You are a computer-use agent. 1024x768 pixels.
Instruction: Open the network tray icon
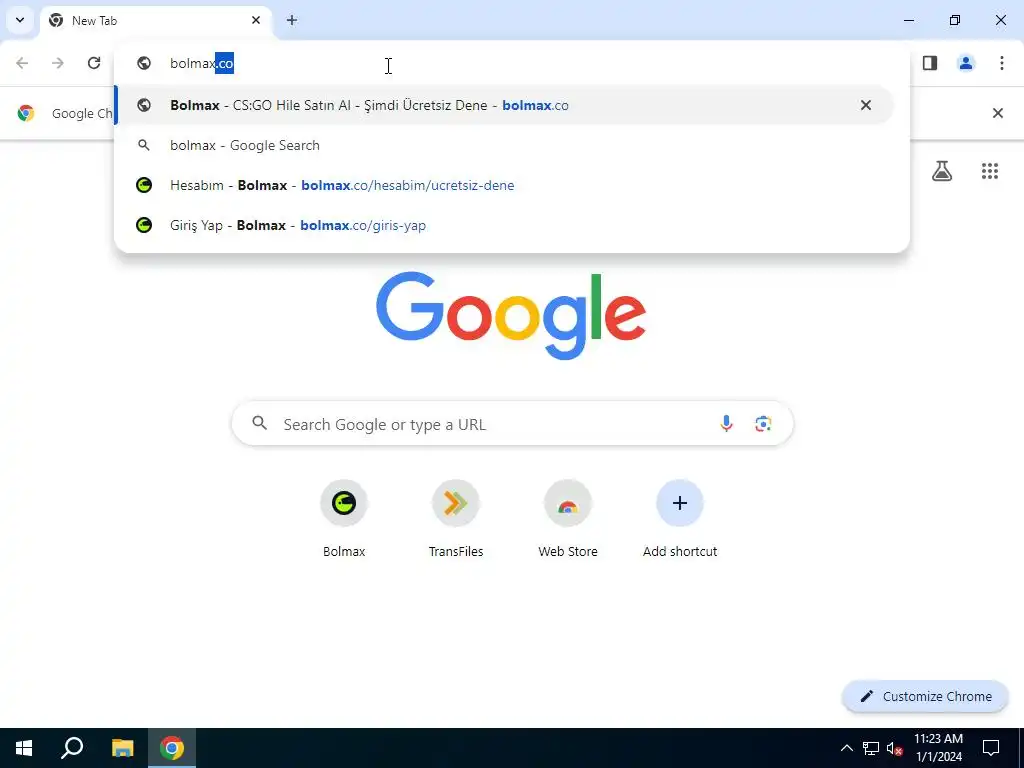click(871, 748)
